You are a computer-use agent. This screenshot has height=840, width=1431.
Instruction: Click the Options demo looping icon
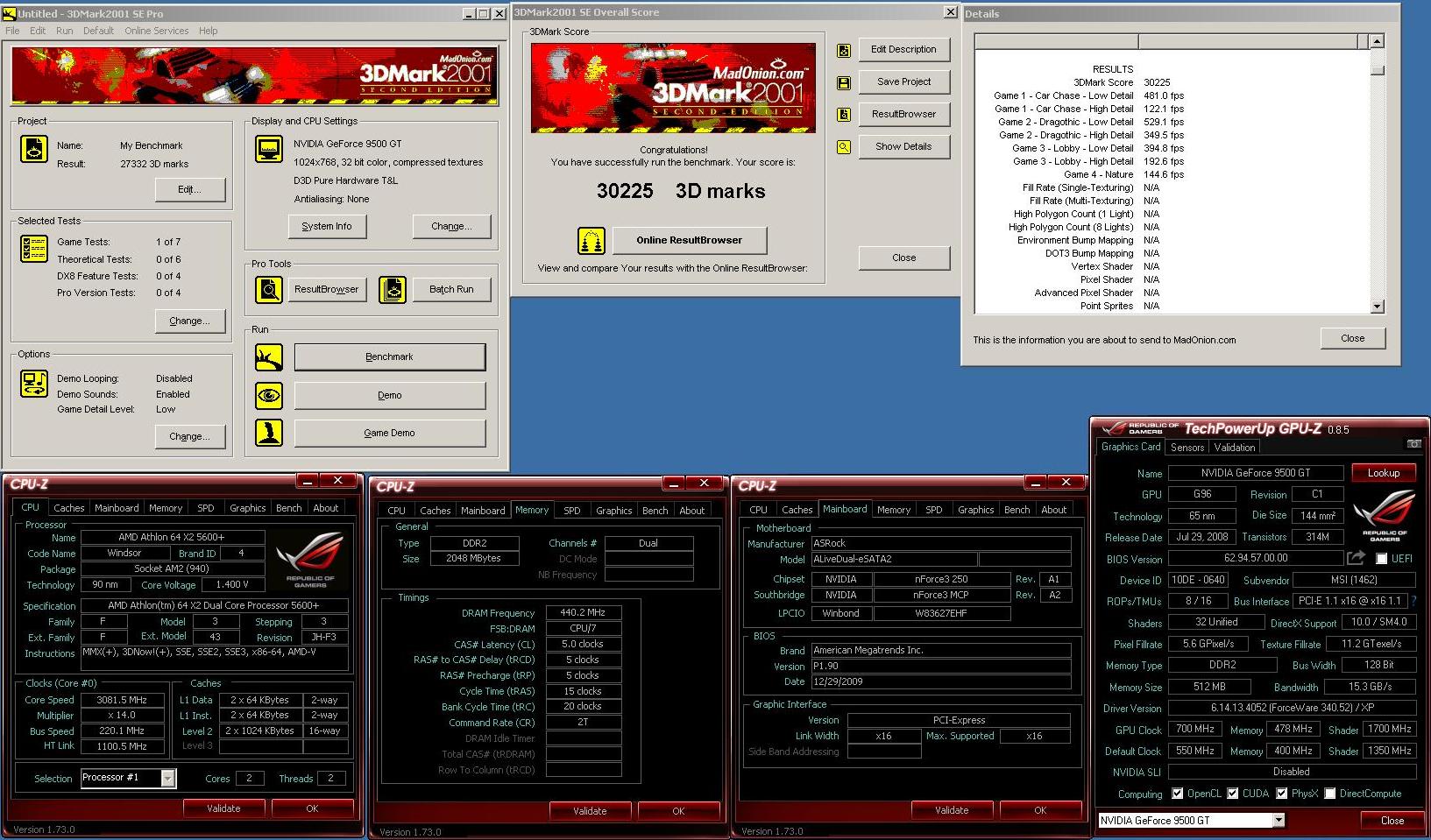(x=34, y=384)
